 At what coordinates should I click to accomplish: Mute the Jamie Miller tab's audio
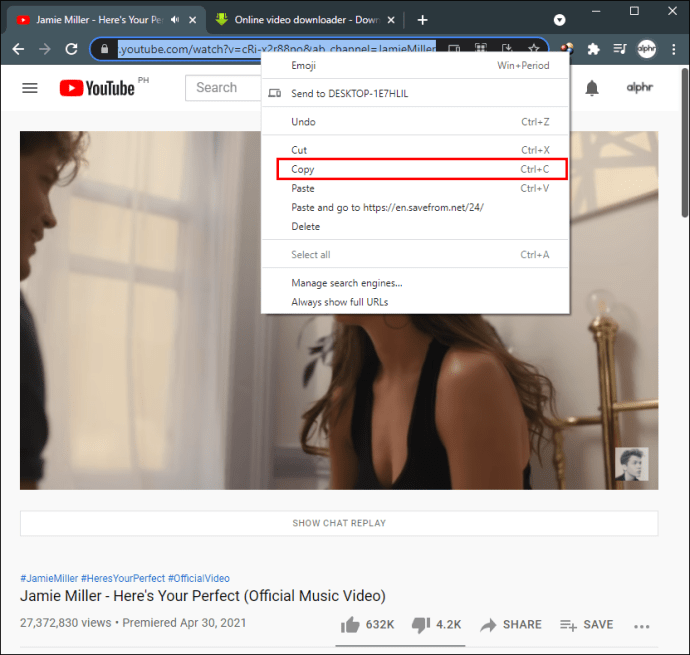[175, 20]
